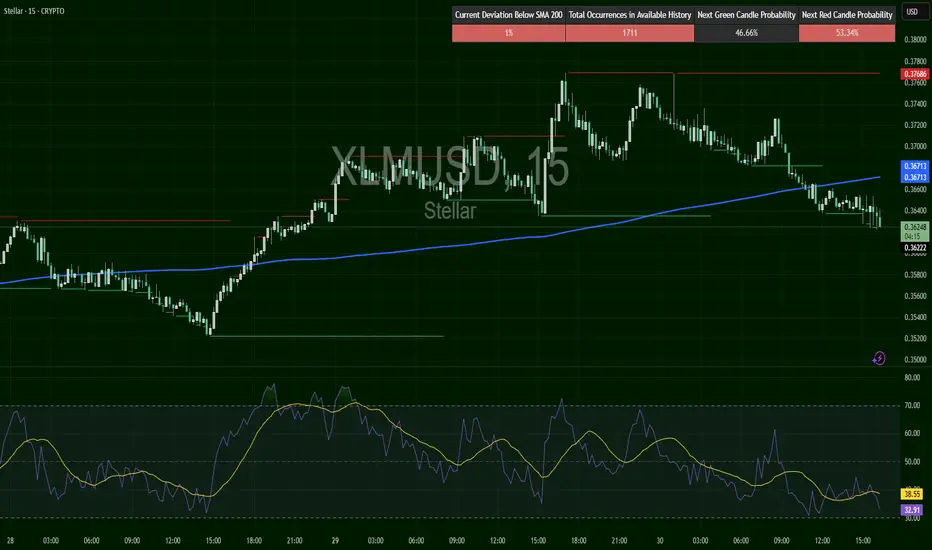Click the 53.34% probability cell
Image resolution: width=932 pixels, height=550 pixels.
click(846, 33)
